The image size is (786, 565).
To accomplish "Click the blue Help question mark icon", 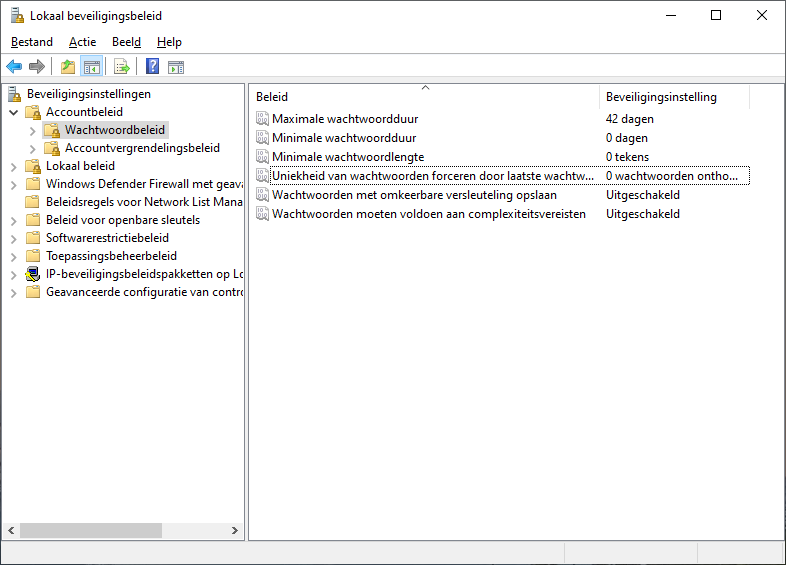I will point(152,67).
